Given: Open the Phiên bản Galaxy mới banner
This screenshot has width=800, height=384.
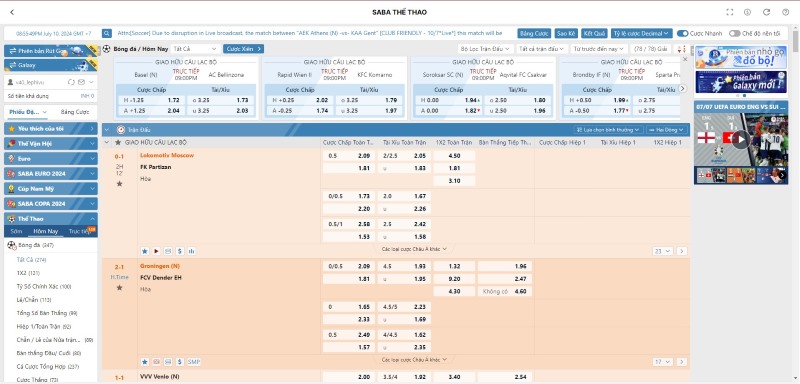Looking at the screenshot, I should 741,82.
